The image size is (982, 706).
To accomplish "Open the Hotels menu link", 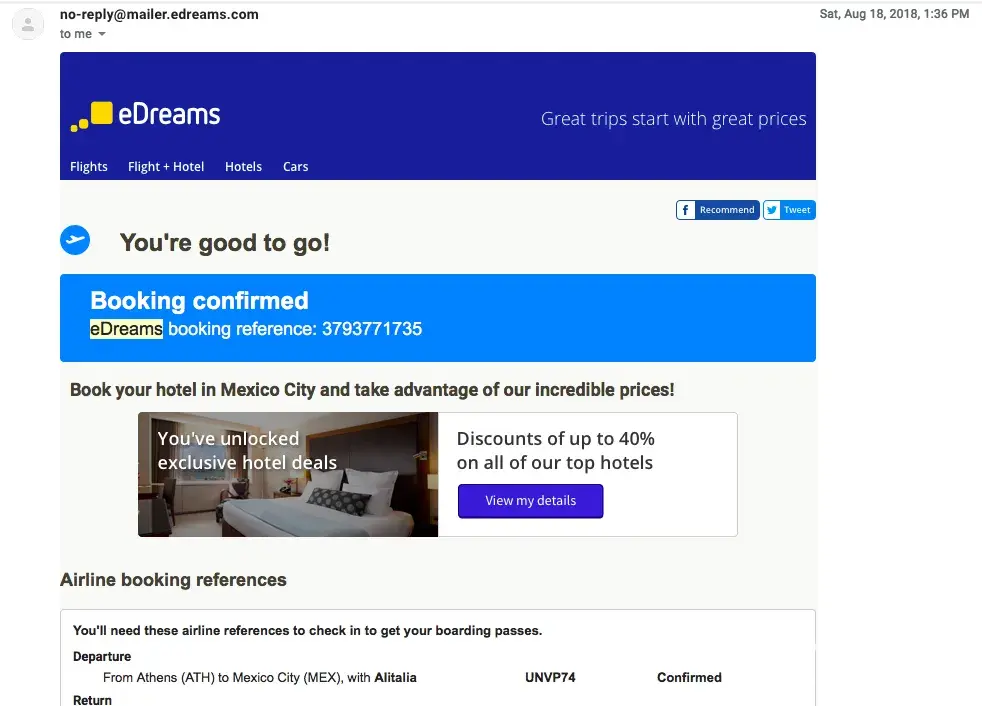I will pyautogui.click(x=244, y=167).
